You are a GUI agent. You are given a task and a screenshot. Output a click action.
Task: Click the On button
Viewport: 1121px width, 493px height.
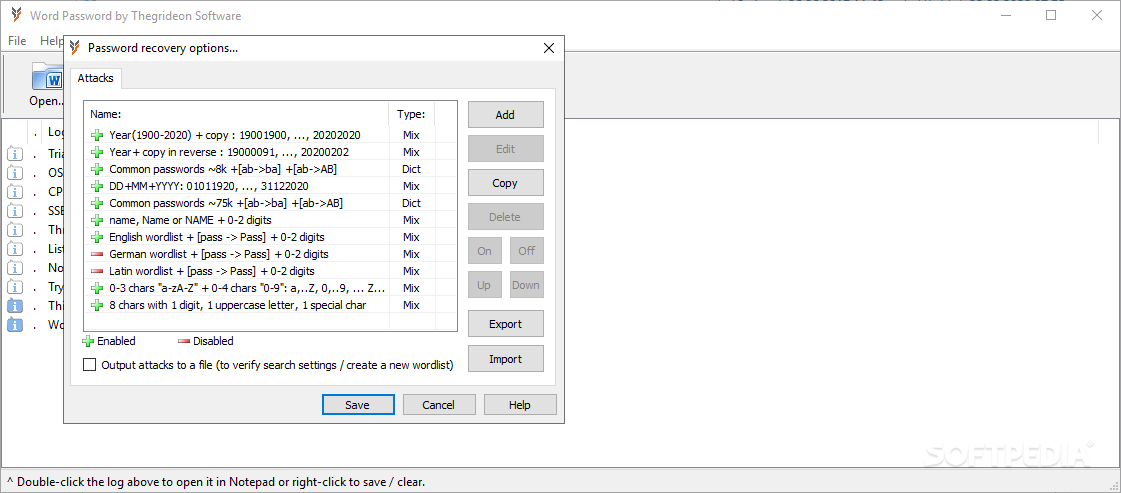pos(485,251)
